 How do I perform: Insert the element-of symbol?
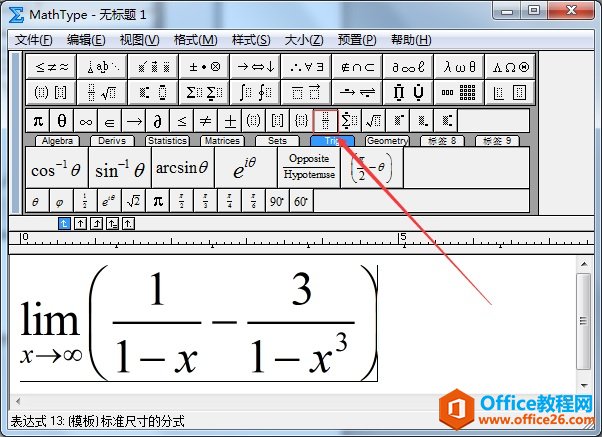[109, 121]
